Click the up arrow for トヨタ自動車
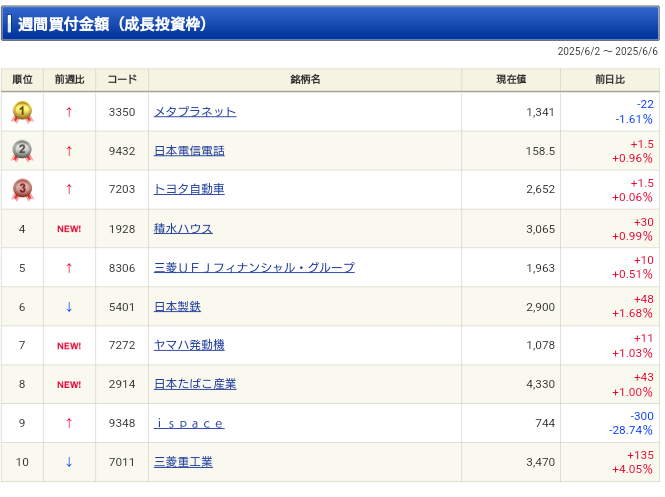The width and height of the screenshot is (665, 497). [69, 189]
